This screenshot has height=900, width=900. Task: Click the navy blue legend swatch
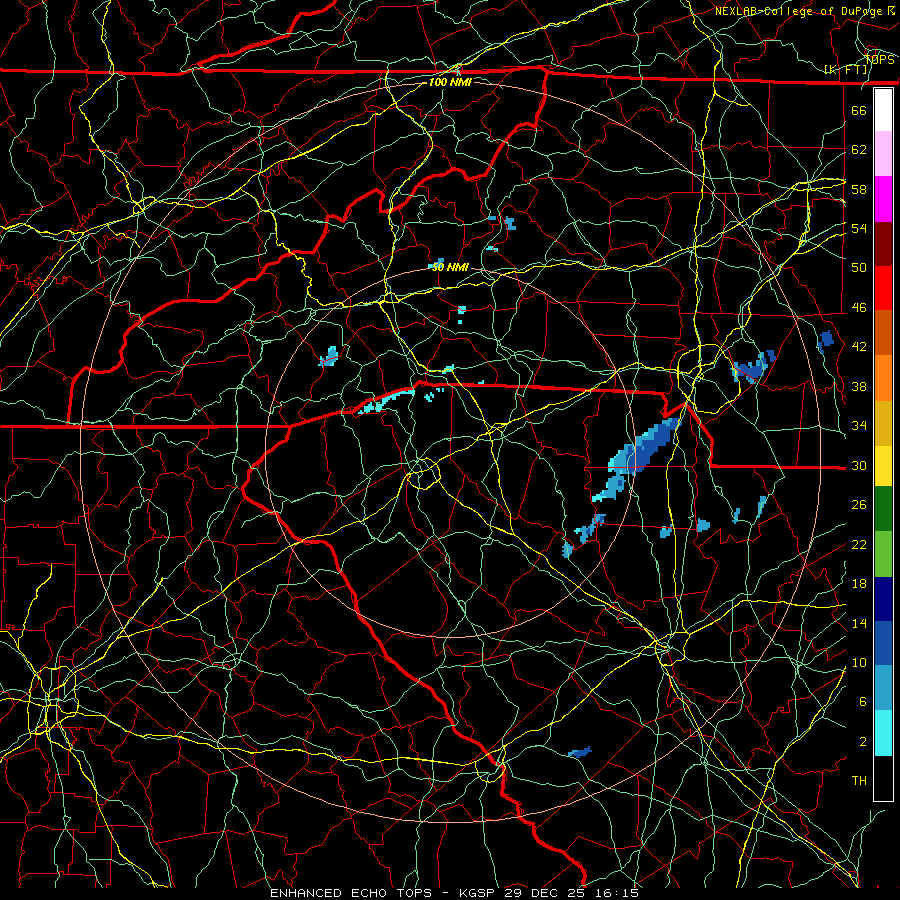pyautogui.click(x=883, y=599)
